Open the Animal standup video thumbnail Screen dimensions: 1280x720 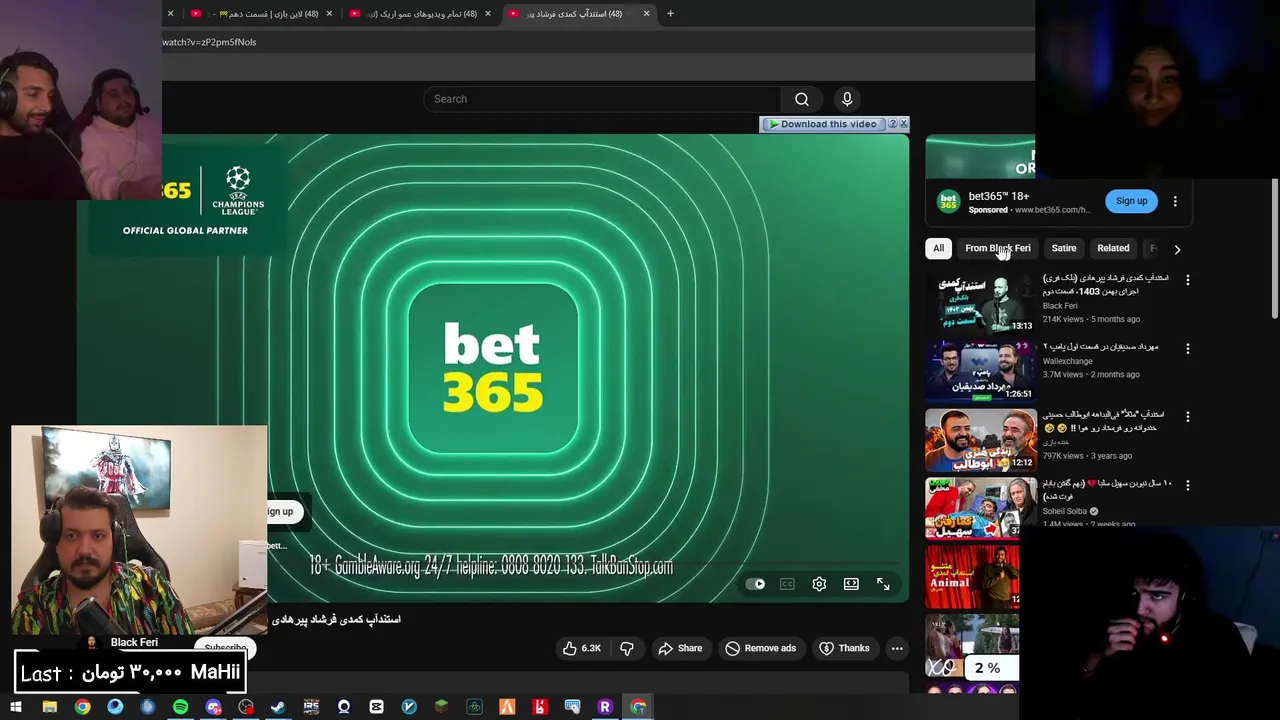[972, 576]
